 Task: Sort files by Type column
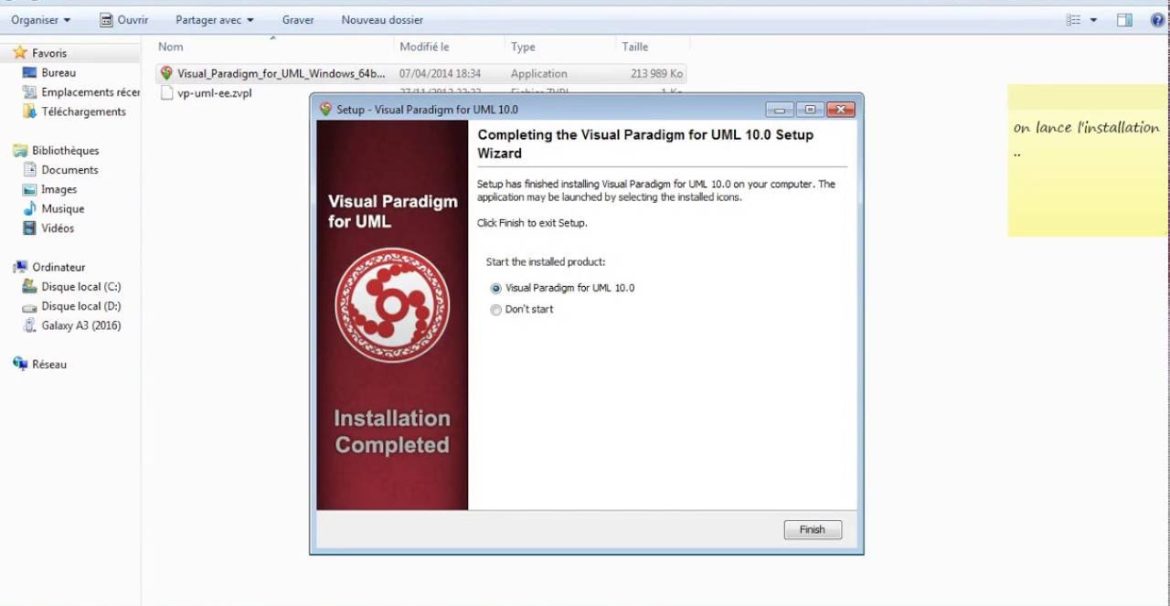(x=523, y=47)
